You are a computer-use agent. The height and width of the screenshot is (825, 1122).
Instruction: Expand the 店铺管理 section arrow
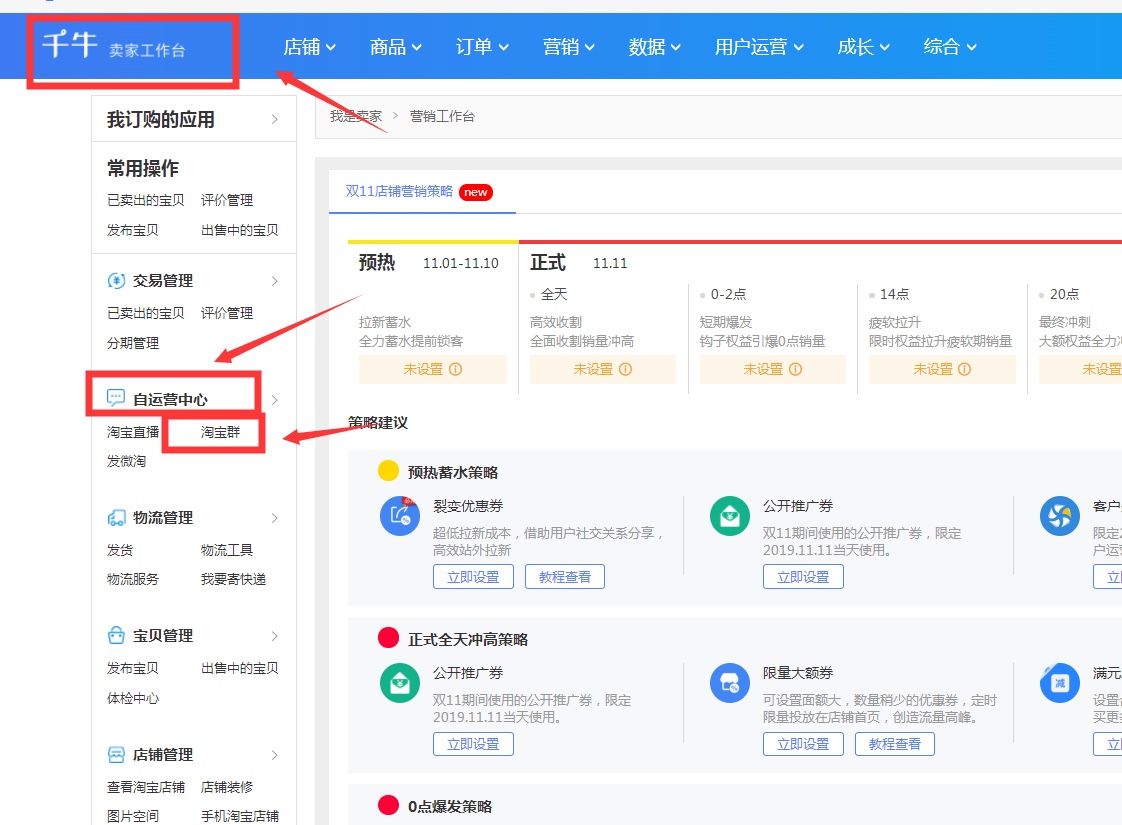coord(275,755)
